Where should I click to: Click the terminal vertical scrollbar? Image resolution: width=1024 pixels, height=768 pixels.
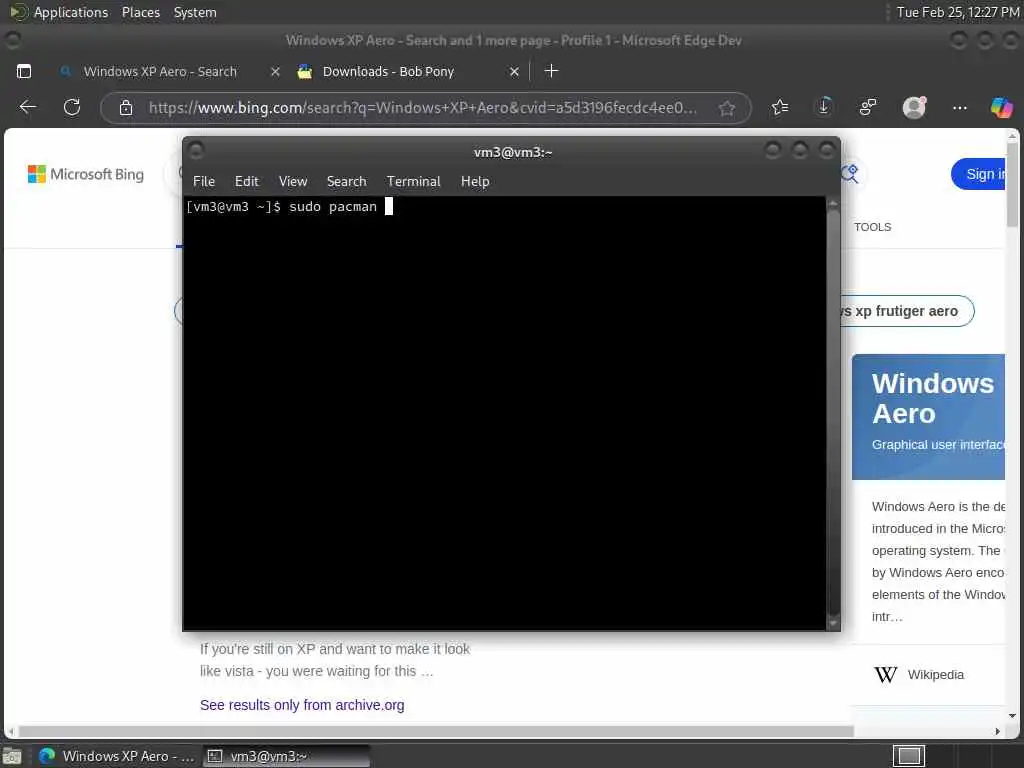[x=833, y=414]
